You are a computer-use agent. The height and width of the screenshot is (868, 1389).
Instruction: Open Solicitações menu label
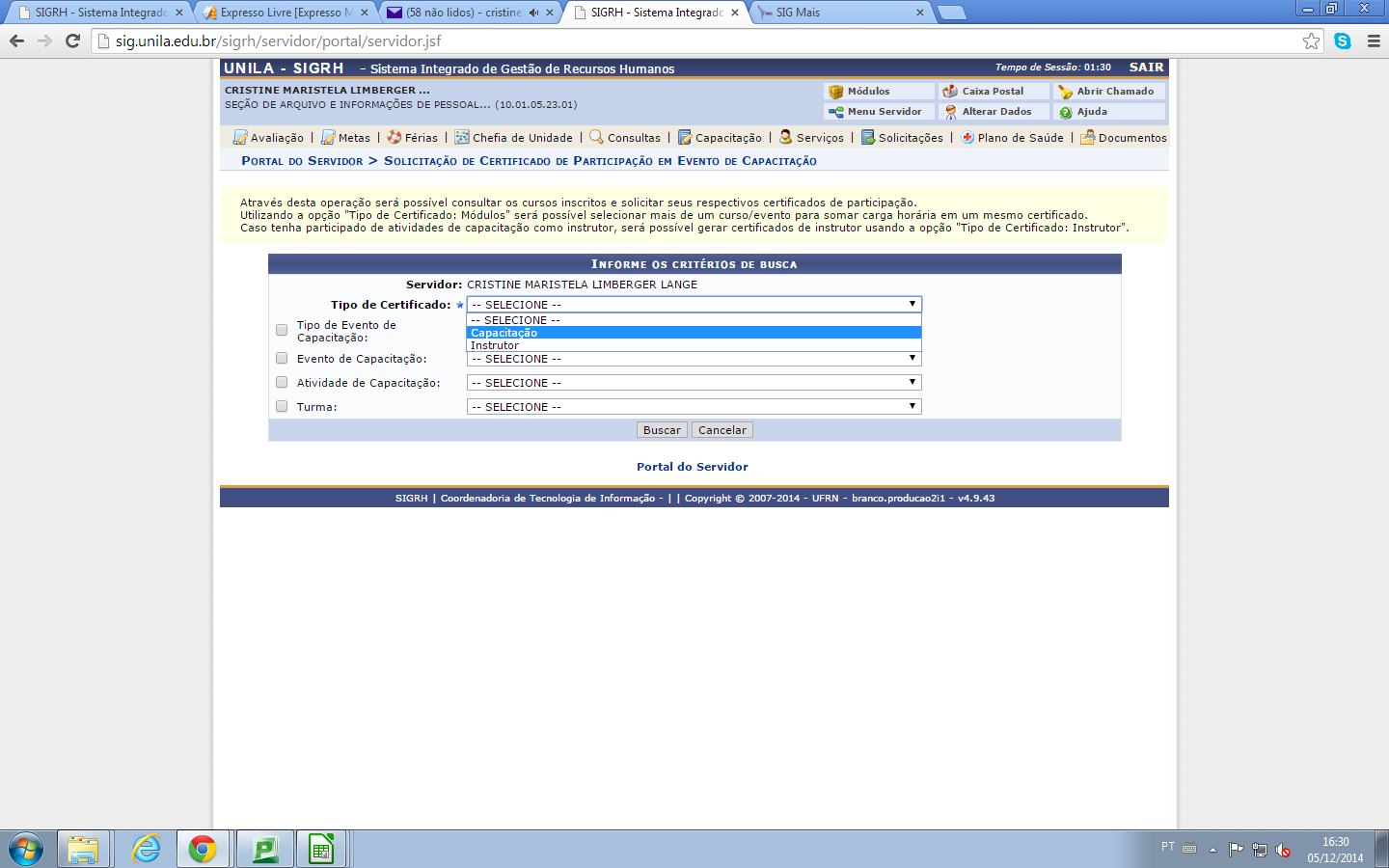pos(911,138)
